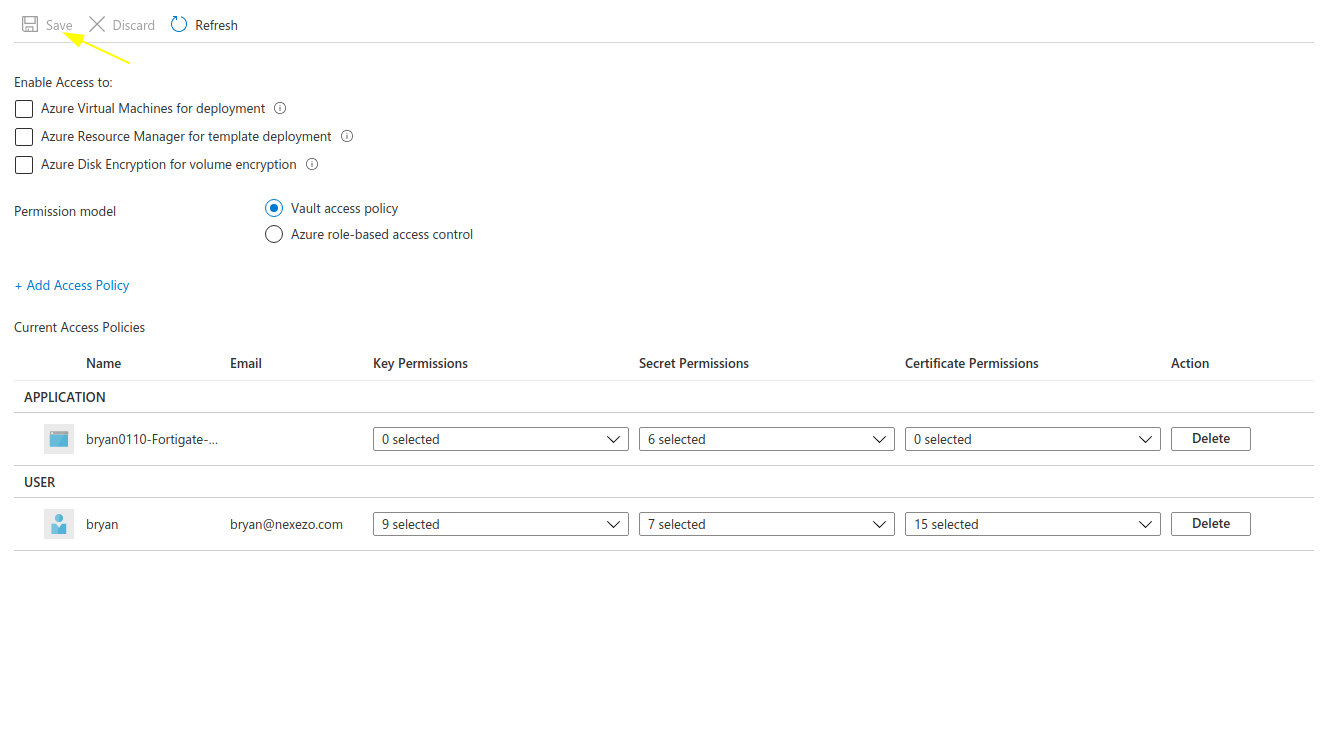Delete the bryan0110-Fortigate application policy

tap(1211, 439)
